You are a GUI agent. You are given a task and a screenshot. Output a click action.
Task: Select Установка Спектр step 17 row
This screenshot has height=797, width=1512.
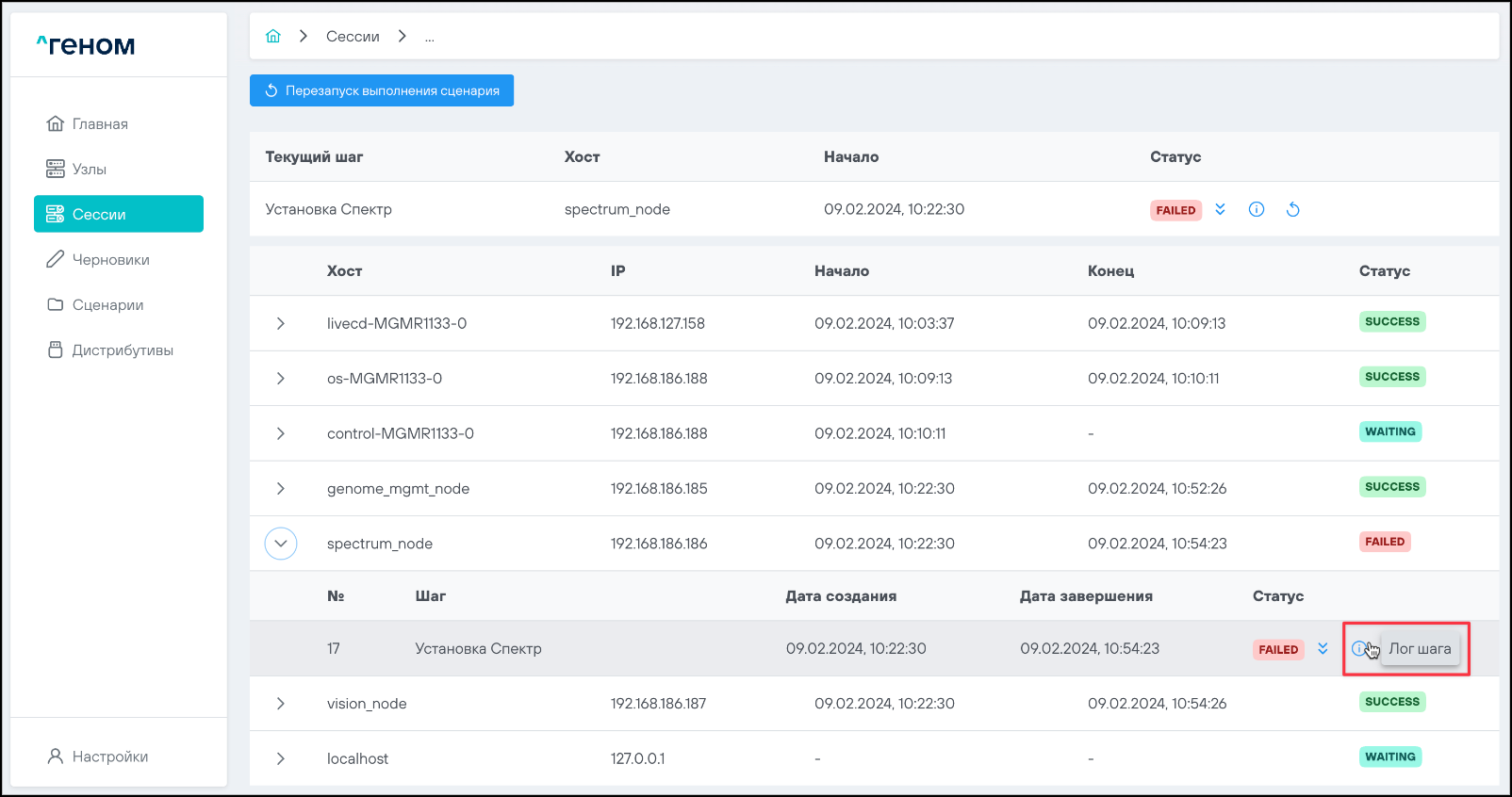478,648
